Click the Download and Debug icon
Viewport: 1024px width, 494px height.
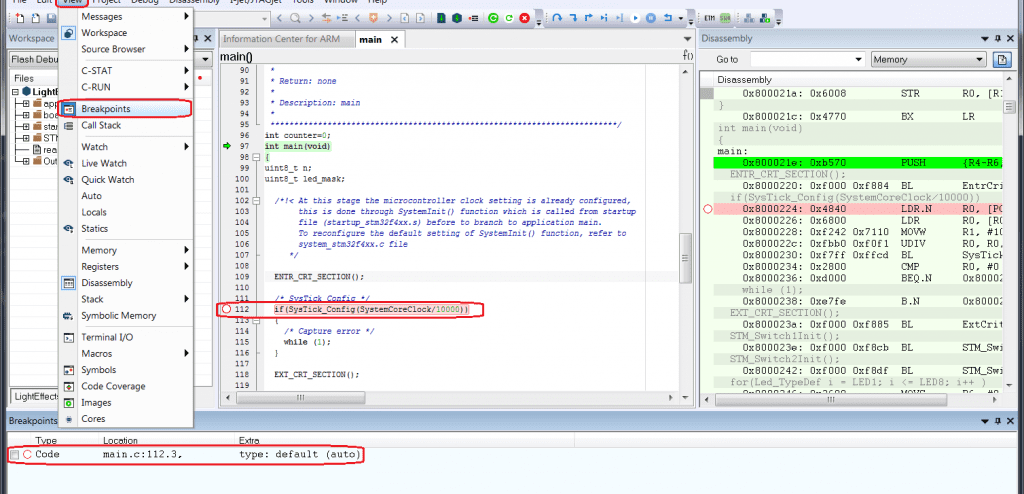pos(441,19)
